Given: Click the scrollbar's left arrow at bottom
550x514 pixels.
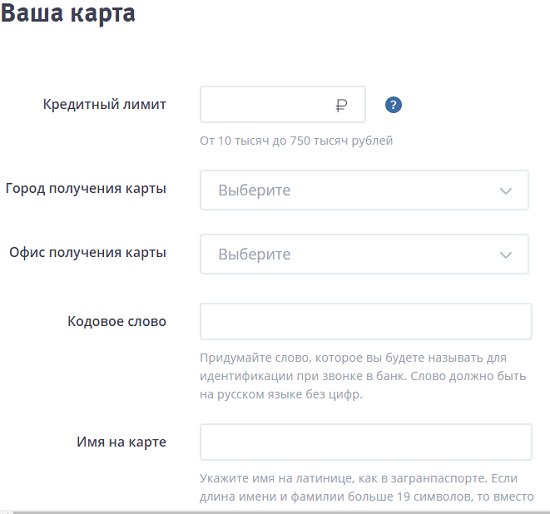Looking at the screenshot, I should point(6,512).
